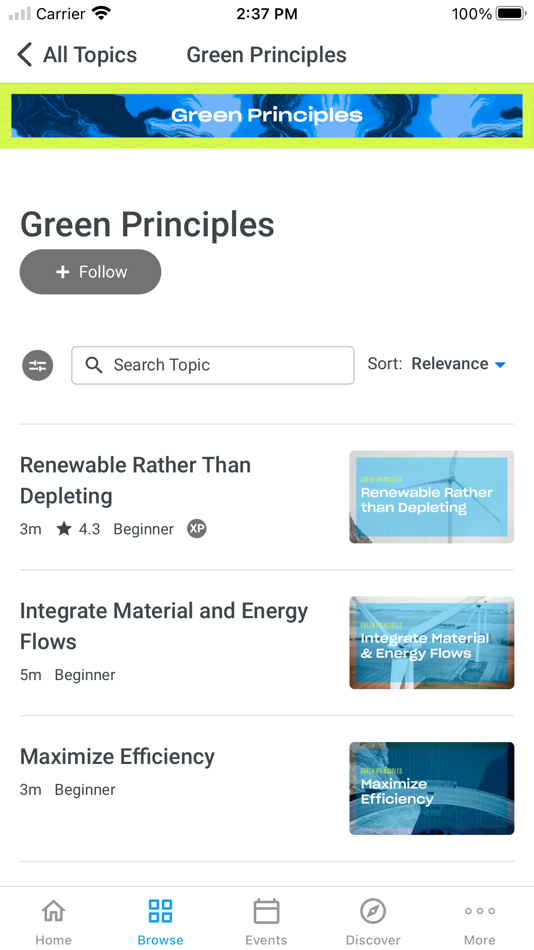The width and height of the screenshot is (534, 950).
Task: Open the Home tab
Action: 53,921
